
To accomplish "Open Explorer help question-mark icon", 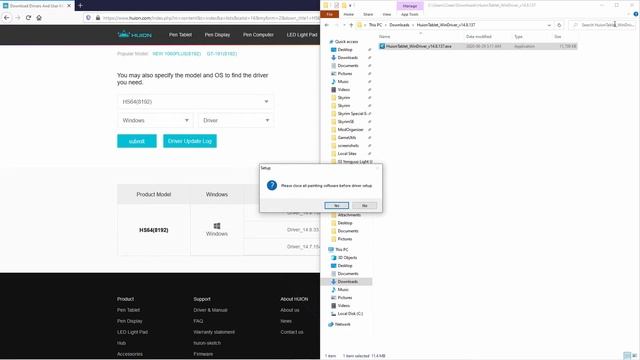I will pyautogui.click(x=636, y=14).
